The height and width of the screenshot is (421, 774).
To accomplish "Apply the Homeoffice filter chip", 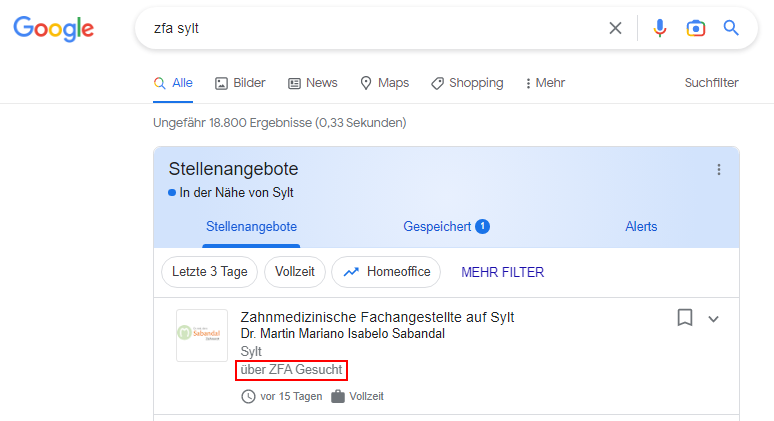I will tap(386, 272).
